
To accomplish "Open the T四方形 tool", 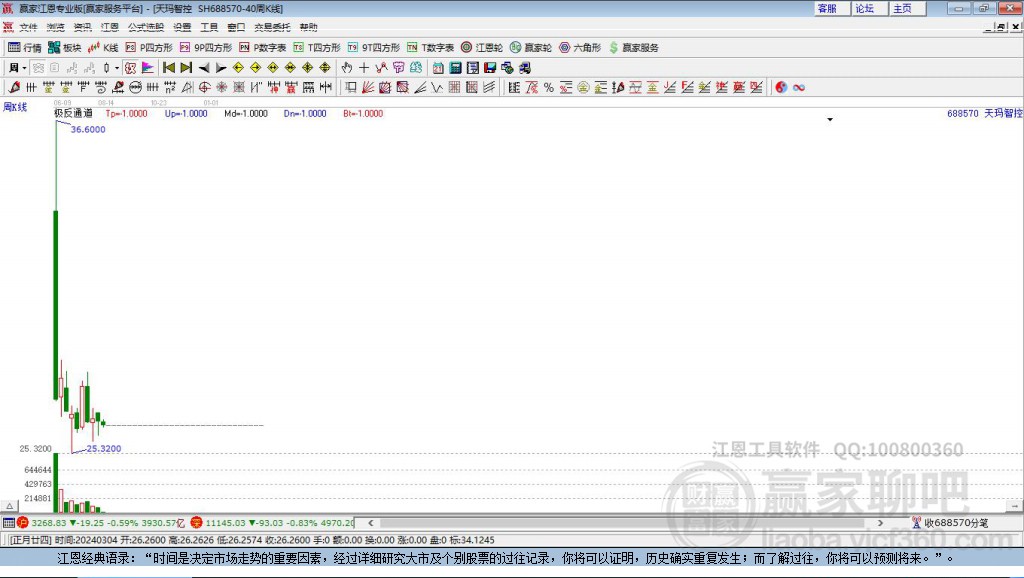I will [317, 48].
